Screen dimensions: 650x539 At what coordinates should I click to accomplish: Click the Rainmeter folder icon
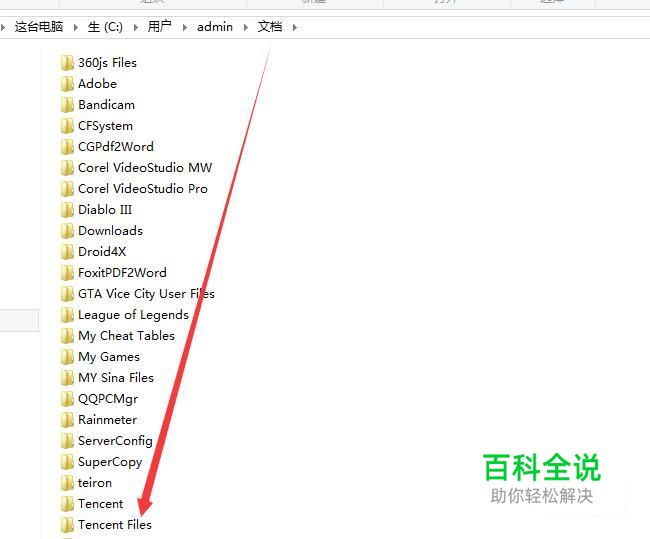point(67,420)
